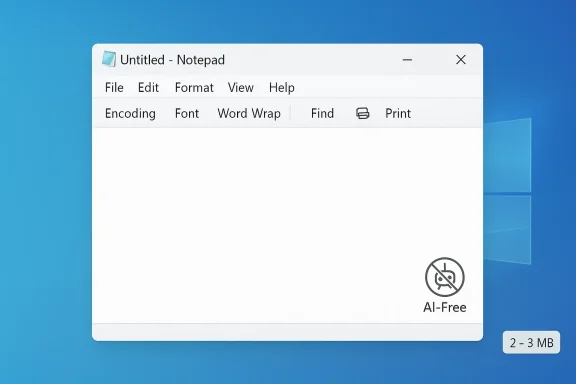The image size is (576, 384).
Task: Click the printer icon in the toolbar
Action: [363, 113]
